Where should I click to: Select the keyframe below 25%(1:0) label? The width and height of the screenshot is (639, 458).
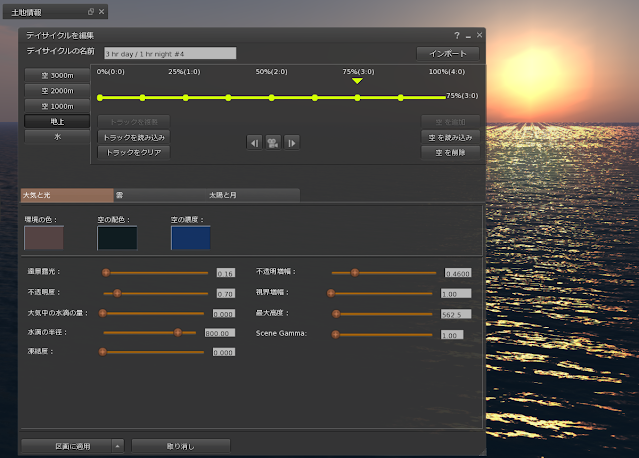point(185,97)
